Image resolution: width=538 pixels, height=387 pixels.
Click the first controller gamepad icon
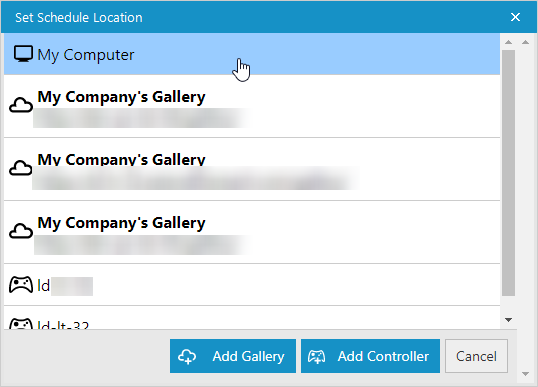pyautogui.click(x=21, y=284)
